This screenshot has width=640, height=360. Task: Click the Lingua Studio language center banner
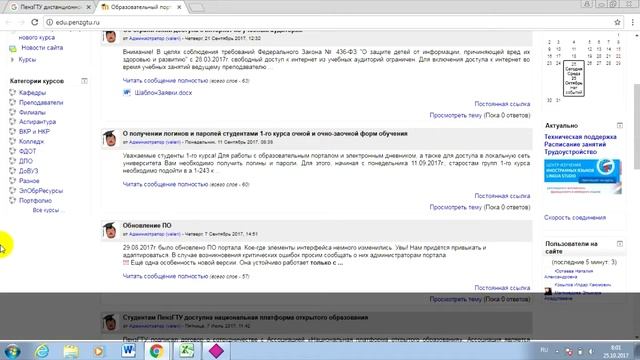[x=582, y=176]
